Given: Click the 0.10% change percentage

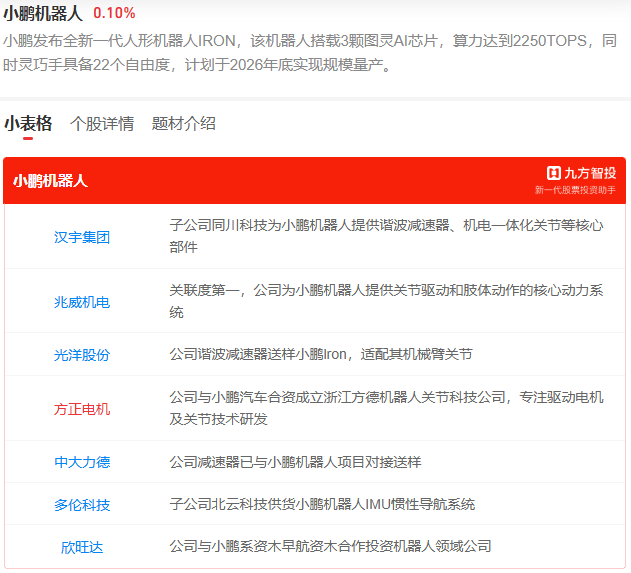Looking at the screenshot, I should (x=114, y=13).
